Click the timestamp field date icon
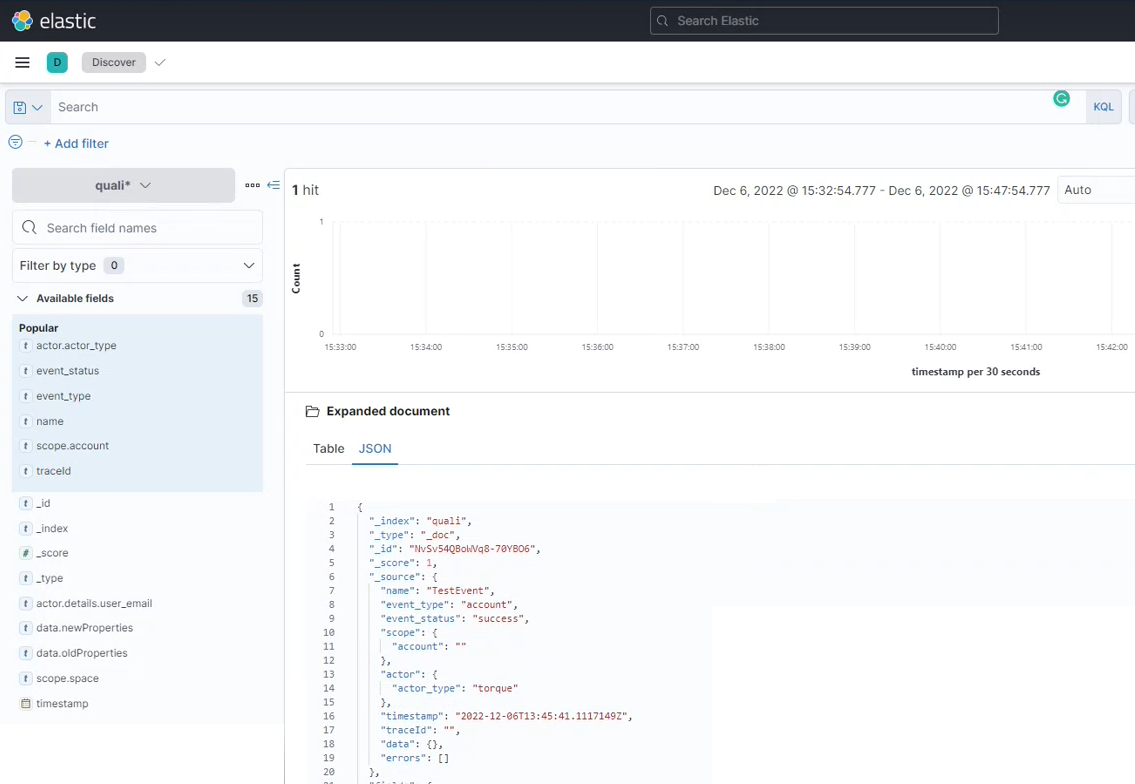 [26, 704]
